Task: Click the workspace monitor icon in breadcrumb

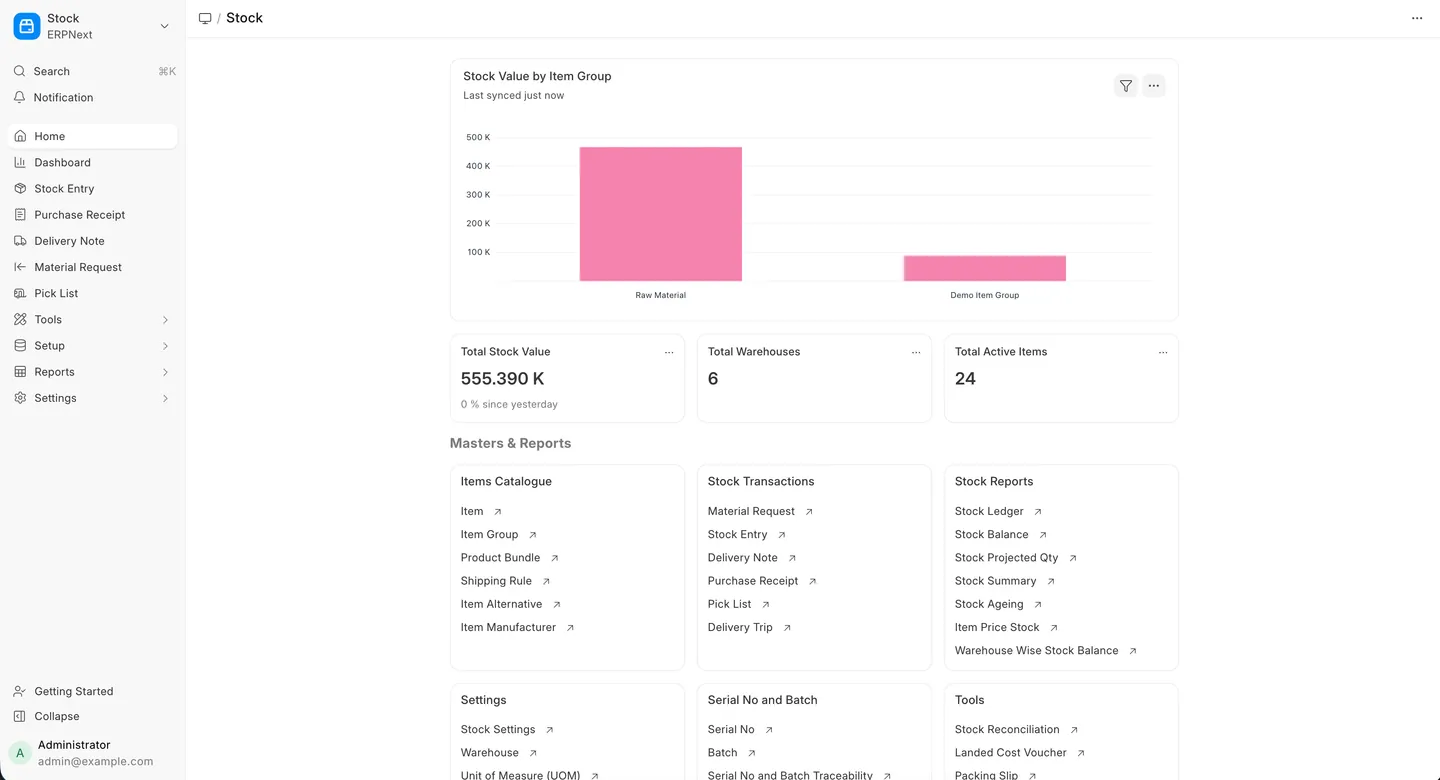Action: [x=205, y=18]
